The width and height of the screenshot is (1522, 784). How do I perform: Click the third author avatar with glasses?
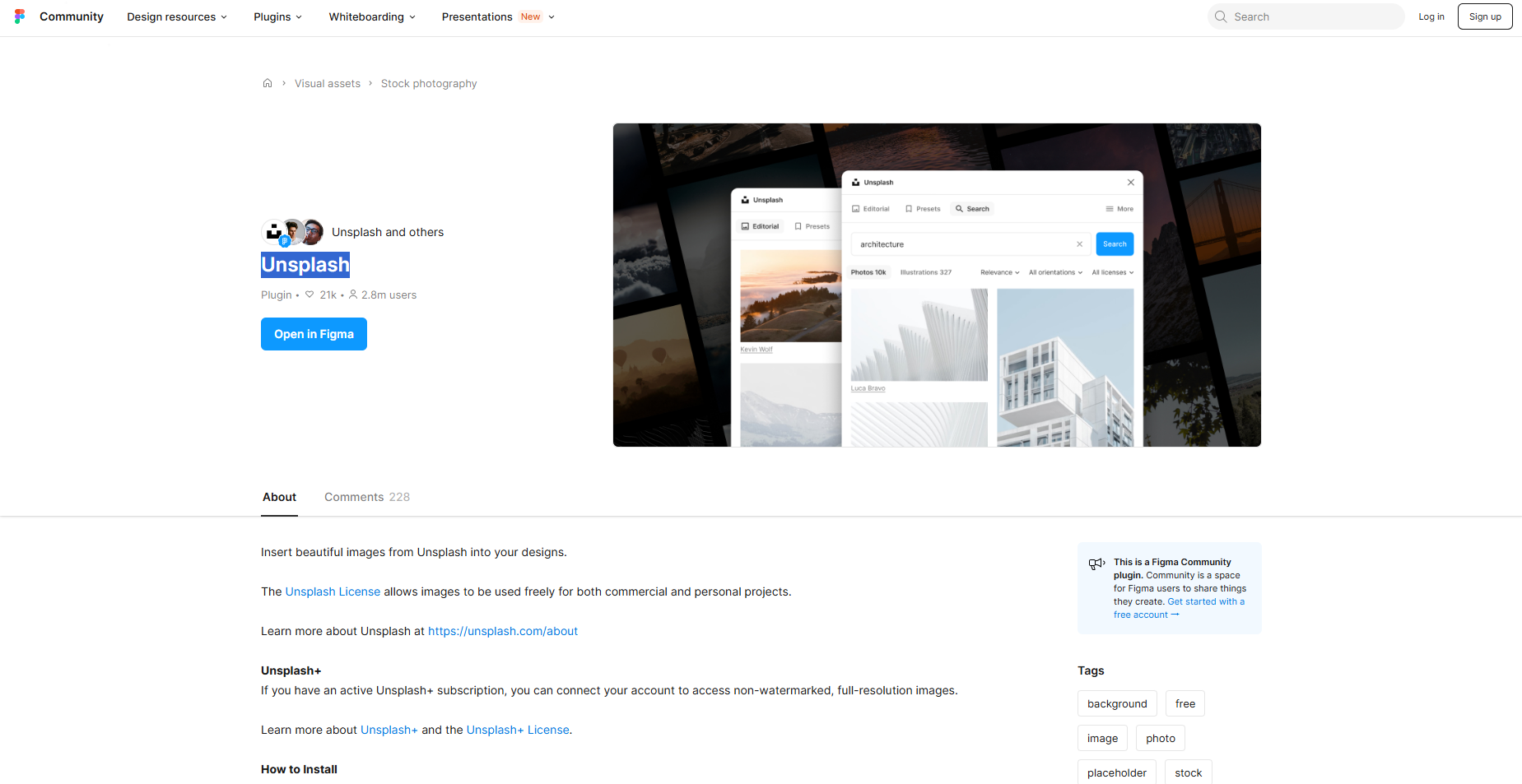[x=312, y=232]
